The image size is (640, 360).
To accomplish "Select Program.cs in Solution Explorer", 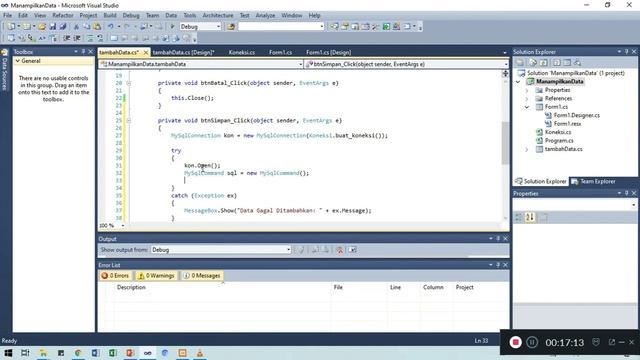I will click(559, 141).
